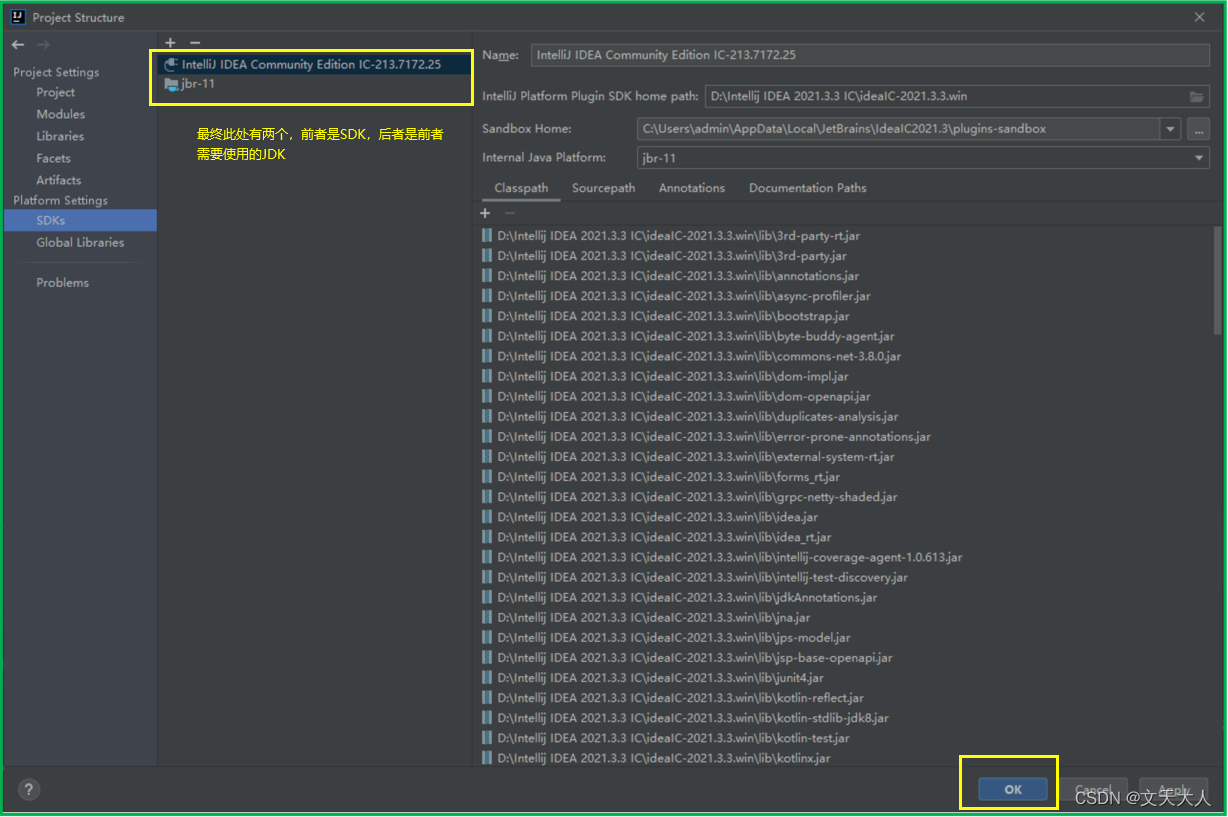The height and width of the screenshot is (817, 1228).
Task: Click the folder icon on Plugin SDK home path
Action: coord(1197,95)
